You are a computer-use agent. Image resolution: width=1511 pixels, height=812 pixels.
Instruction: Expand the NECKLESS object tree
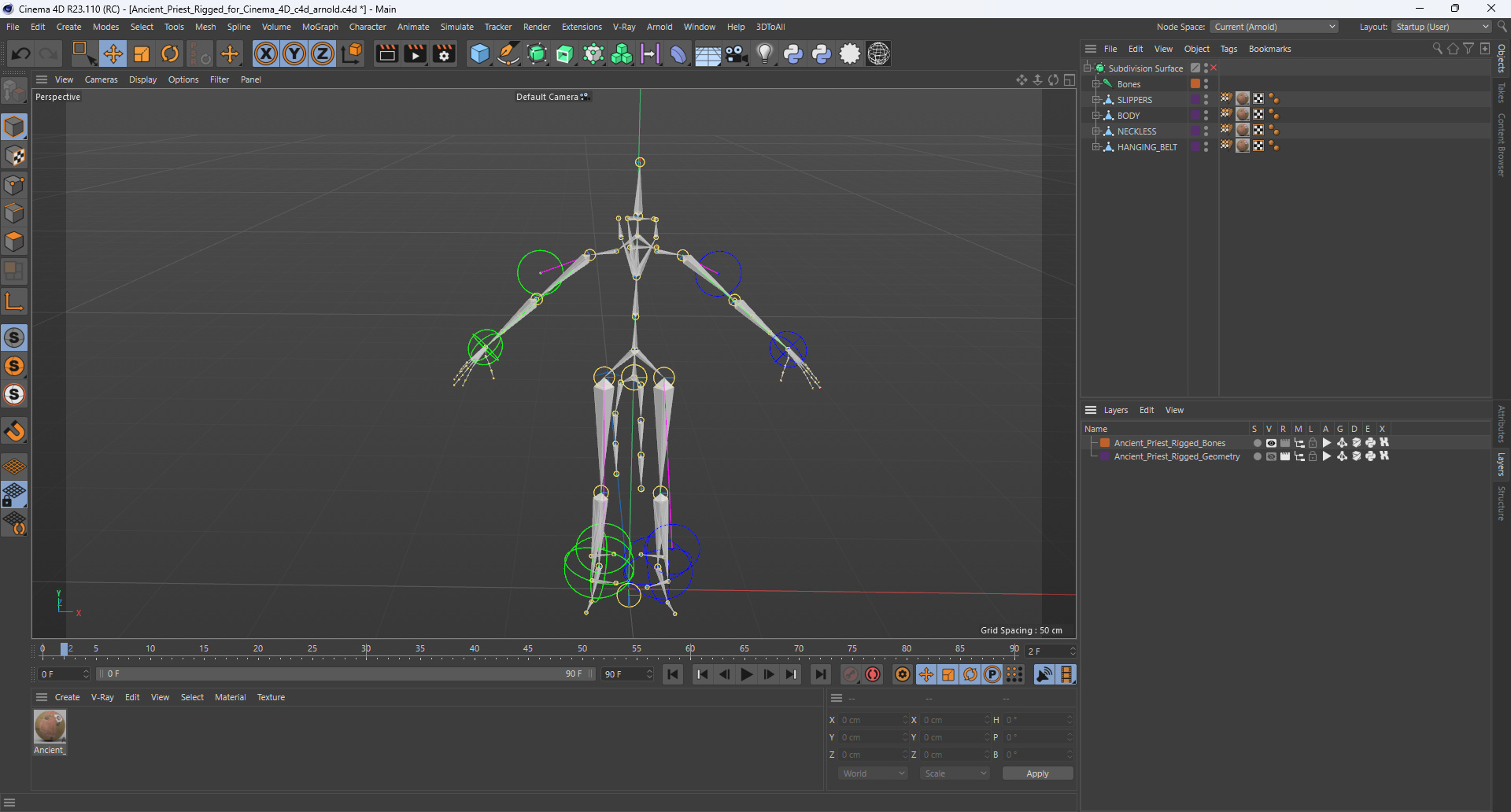coord(1095,131)
